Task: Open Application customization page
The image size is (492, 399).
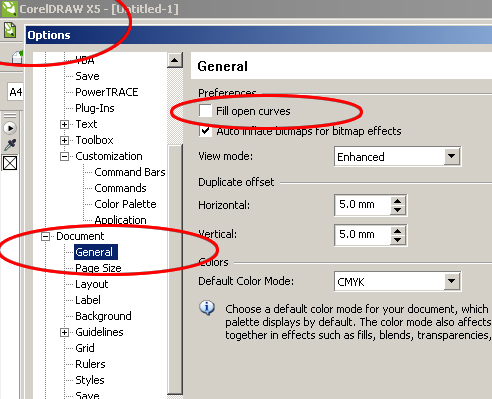Action: click(x=120, y=220)
